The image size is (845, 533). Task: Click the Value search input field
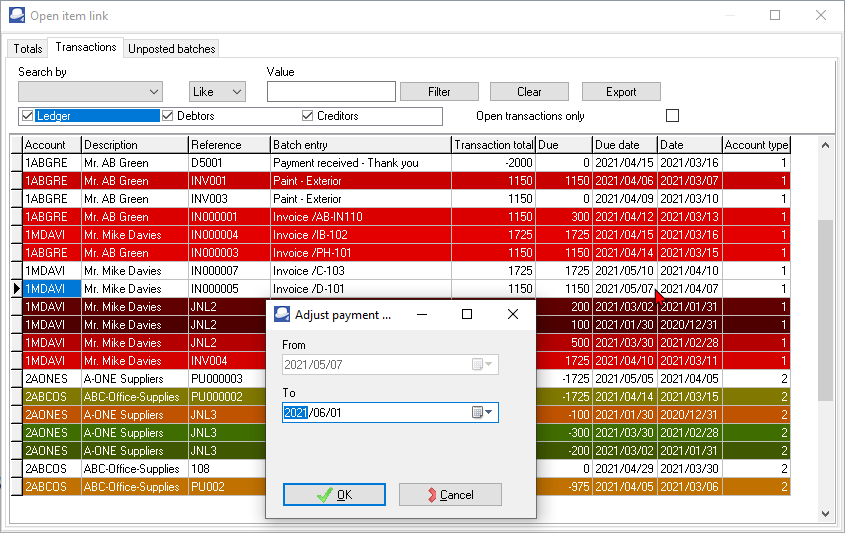click(x=331, y=92)
